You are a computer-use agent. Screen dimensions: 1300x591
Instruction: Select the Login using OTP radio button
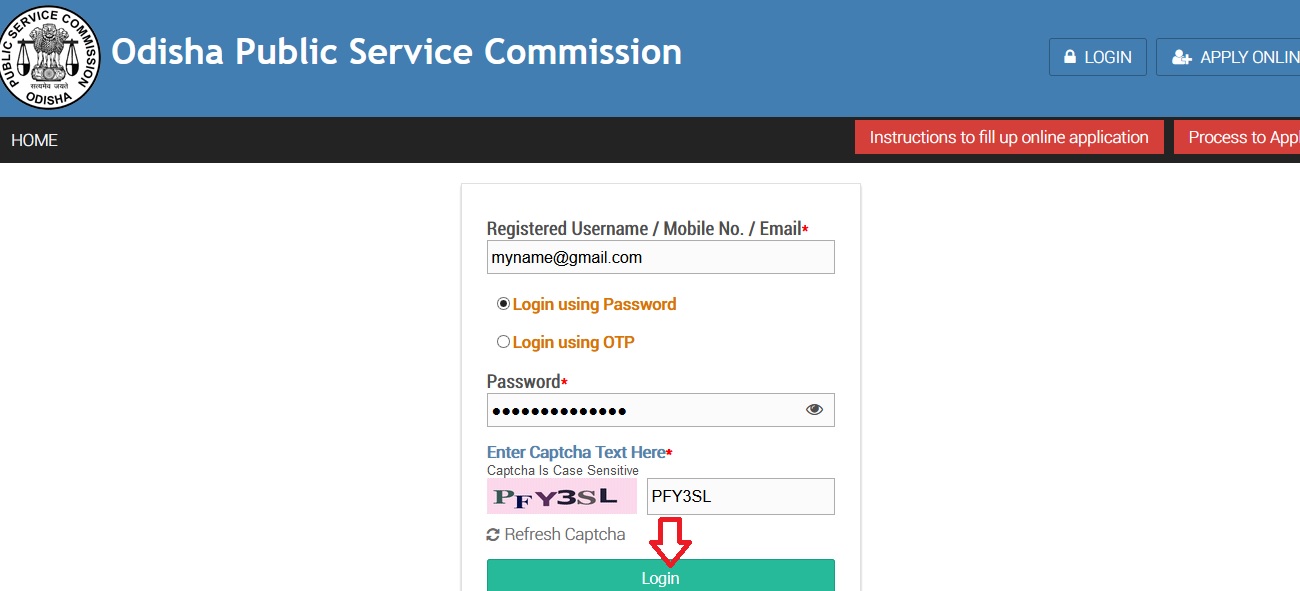tap(503, 342)
